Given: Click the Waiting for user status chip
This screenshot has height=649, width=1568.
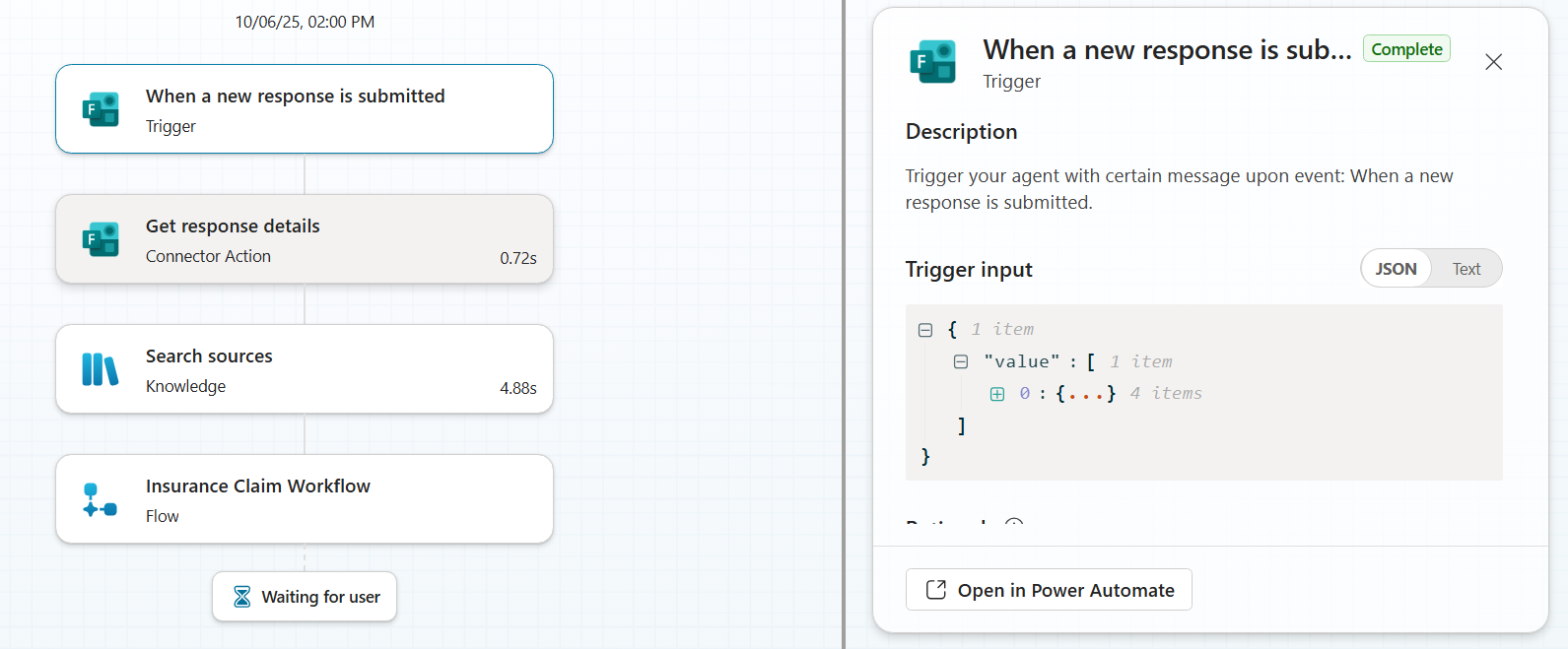Looking at the screenshot, I should [x=305, y=597].
